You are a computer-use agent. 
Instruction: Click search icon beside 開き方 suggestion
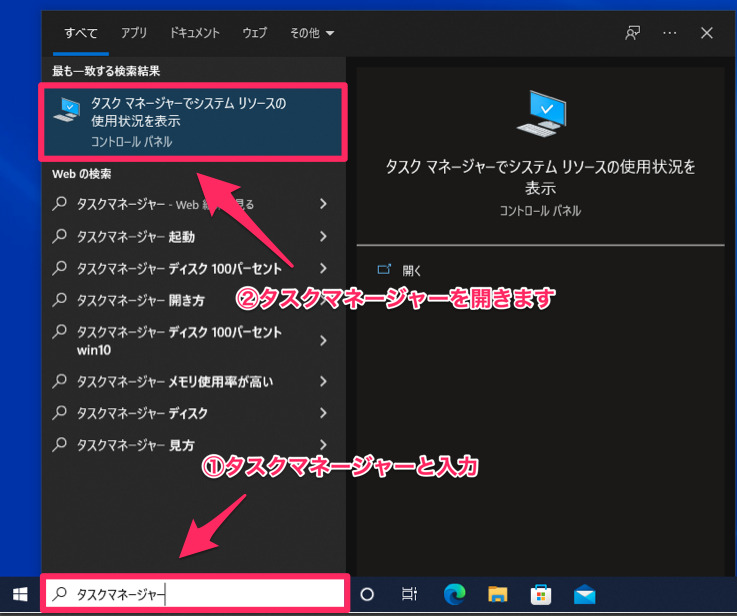pyautogui.click(x=59, y=300)
